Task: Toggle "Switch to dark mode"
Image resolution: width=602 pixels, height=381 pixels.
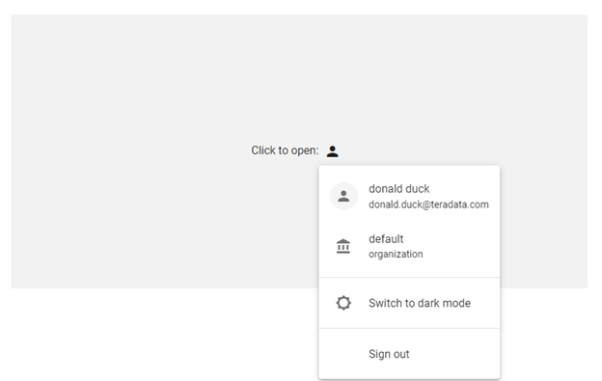Action: [x=409, y=303]
